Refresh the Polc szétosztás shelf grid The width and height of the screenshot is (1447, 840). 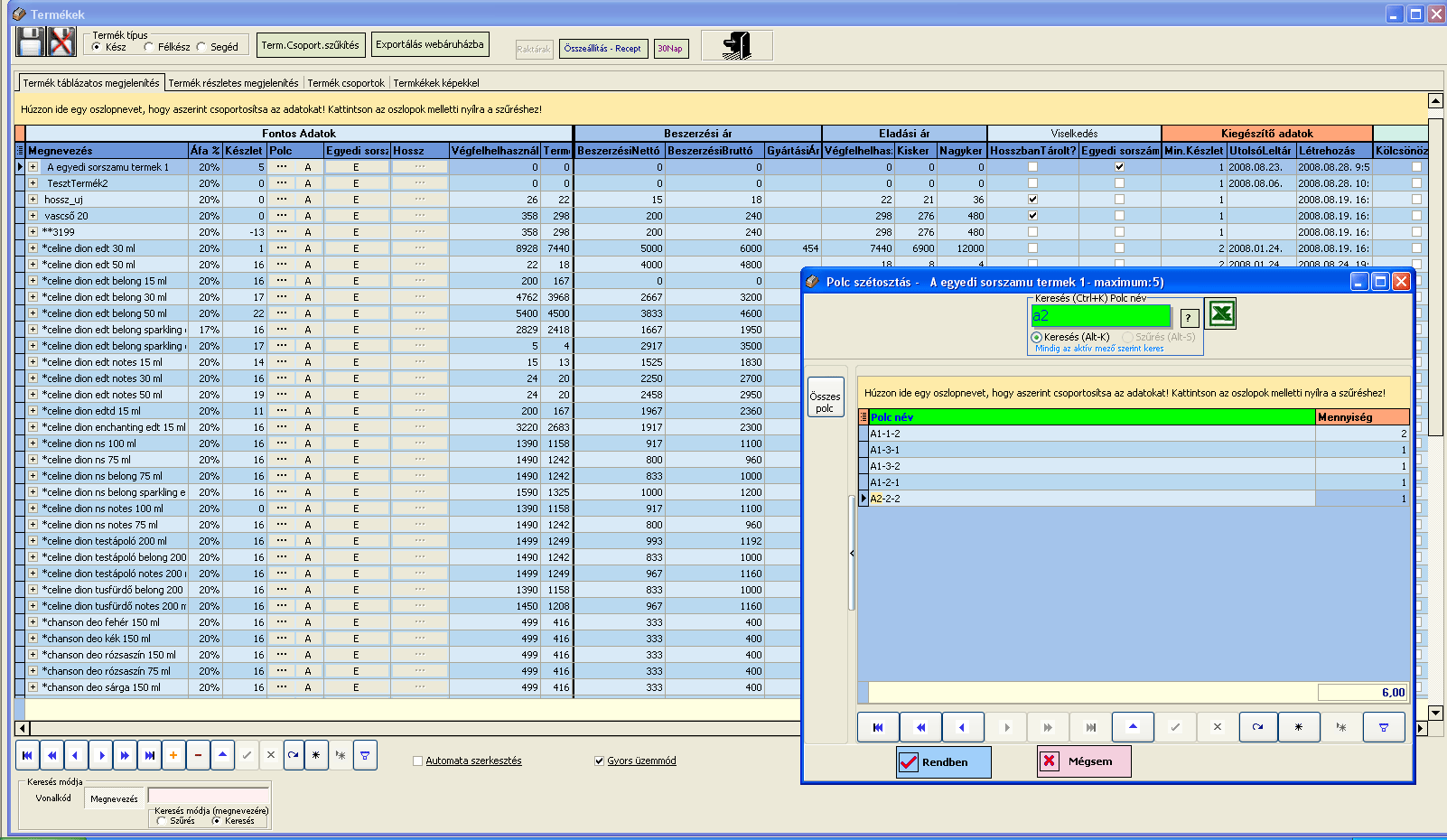point(1257,727)
